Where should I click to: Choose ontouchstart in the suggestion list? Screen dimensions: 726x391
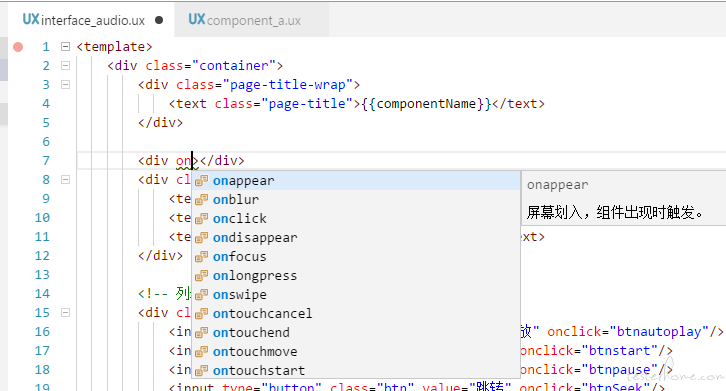click(x=356, y=370)
